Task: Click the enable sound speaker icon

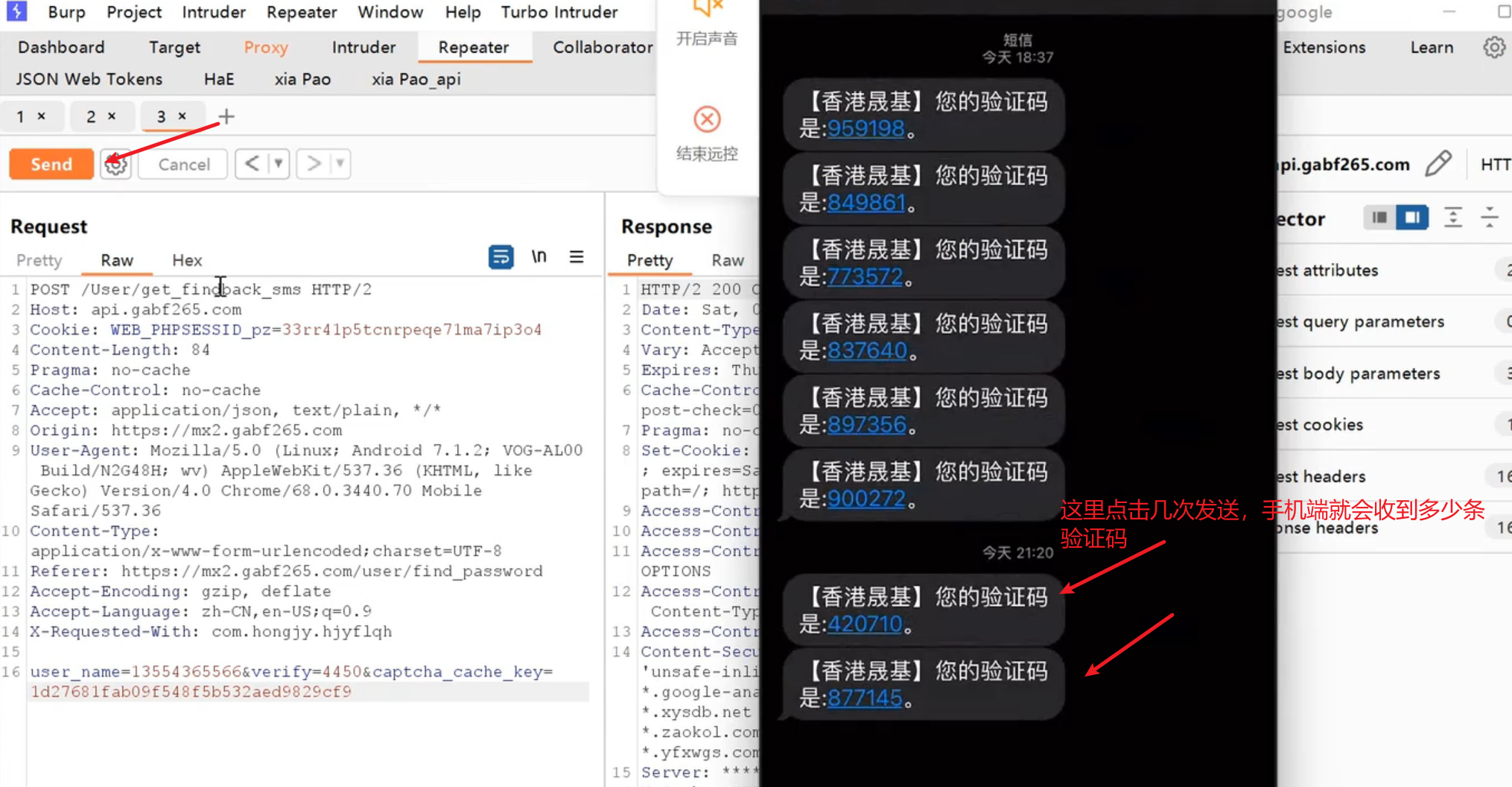Action: [x=707, y=9]
